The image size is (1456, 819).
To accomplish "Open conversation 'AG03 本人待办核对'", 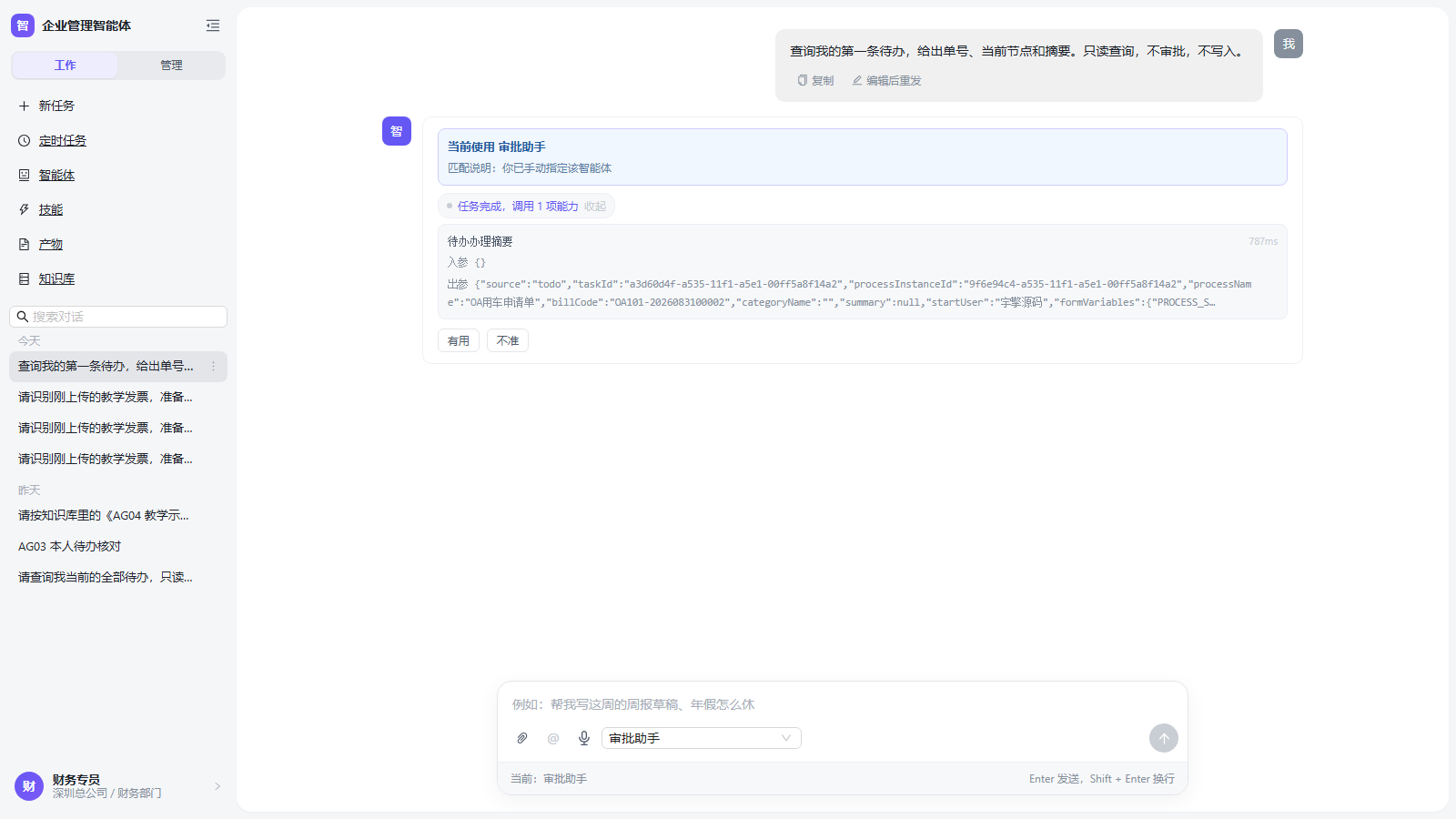I will click(118, 546).
